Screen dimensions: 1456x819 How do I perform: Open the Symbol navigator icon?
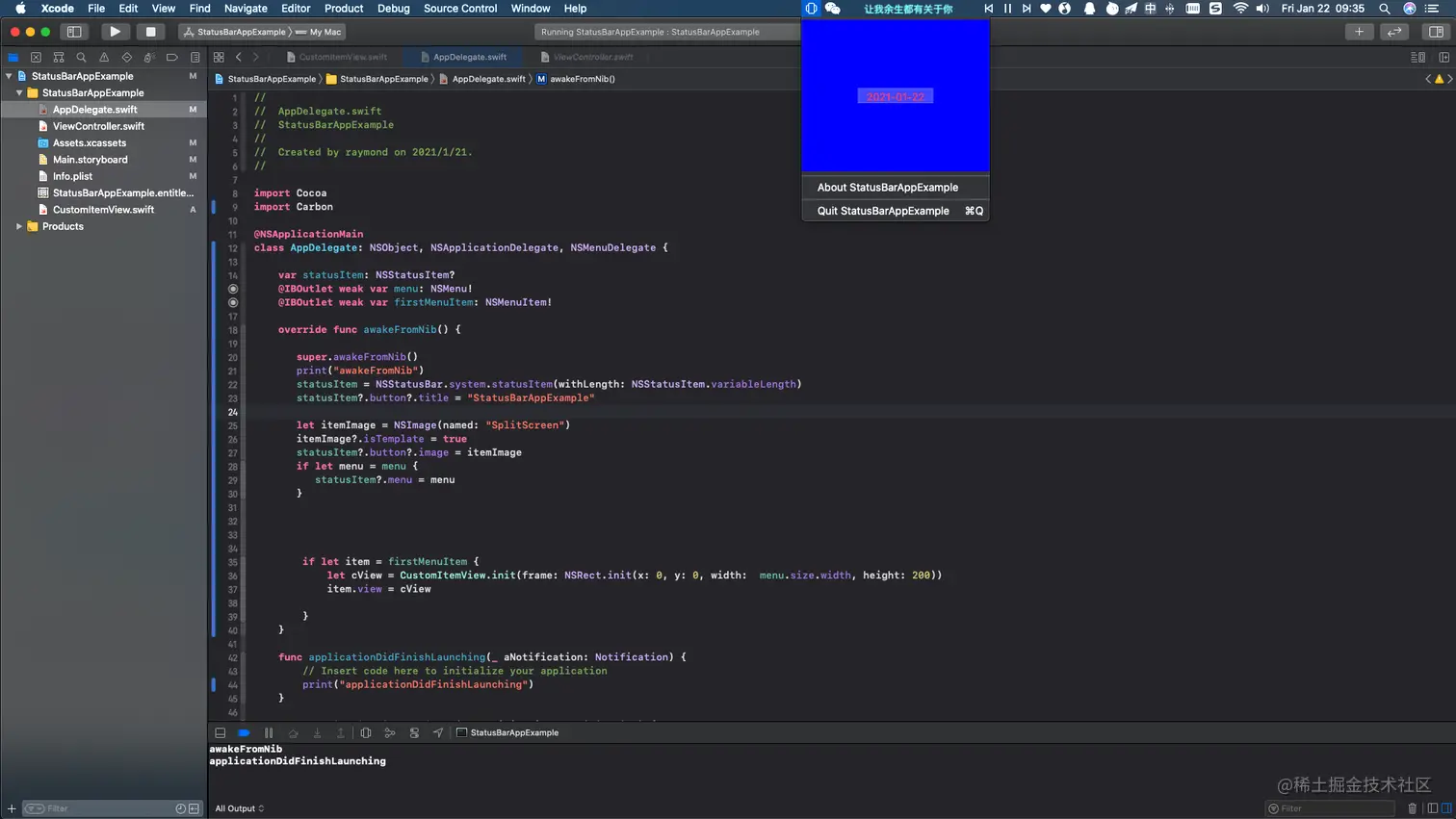tap(59, 58)
